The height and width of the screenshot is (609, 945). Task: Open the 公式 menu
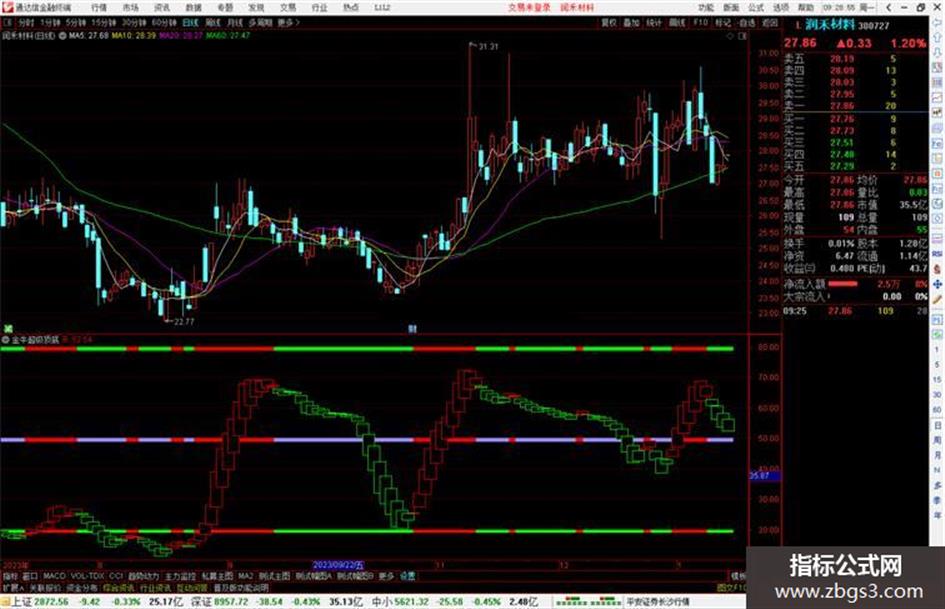[756, 7]
